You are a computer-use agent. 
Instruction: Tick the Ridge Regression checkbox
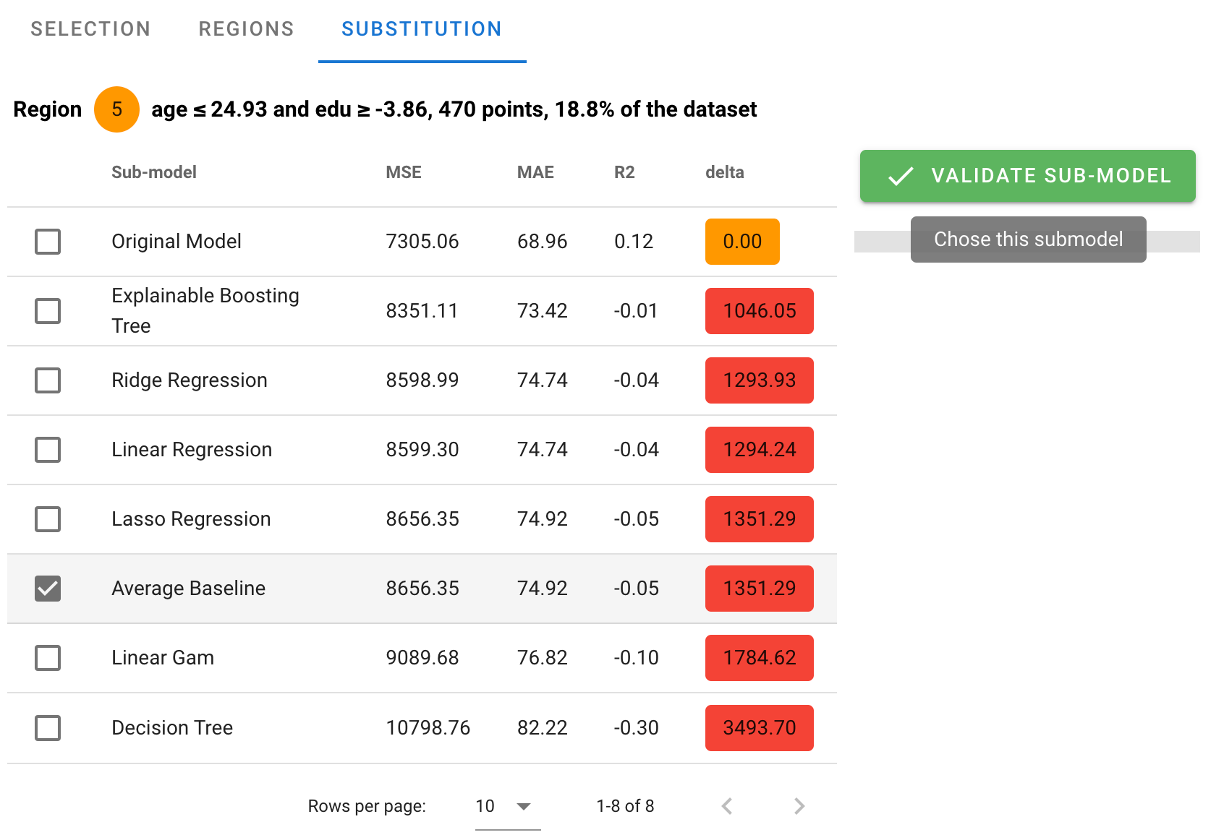click(x=48, y=380)
